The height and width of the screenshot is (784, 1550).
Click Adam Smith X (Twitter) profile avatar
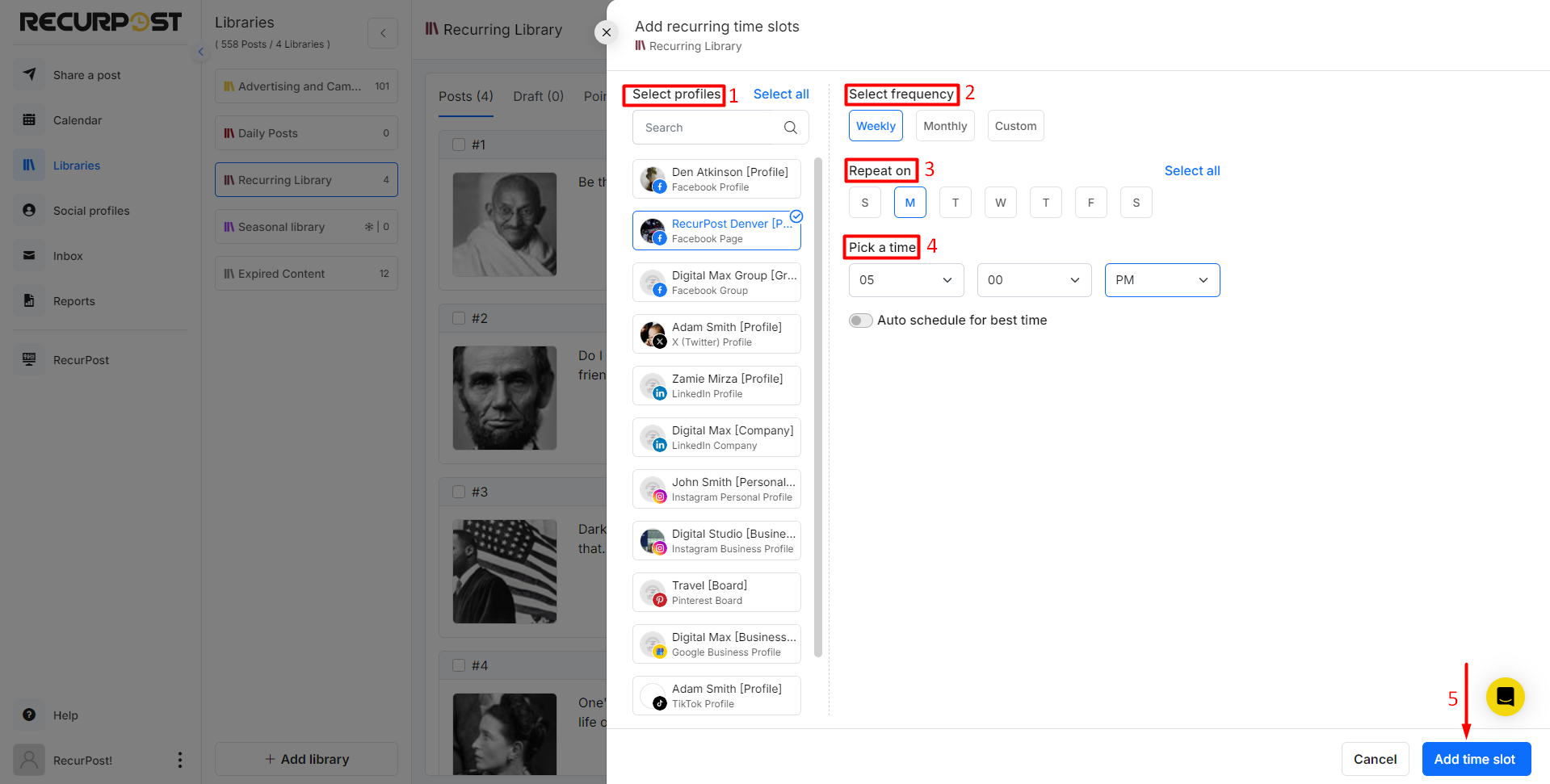pyautogui.click(x=653, y=333)
